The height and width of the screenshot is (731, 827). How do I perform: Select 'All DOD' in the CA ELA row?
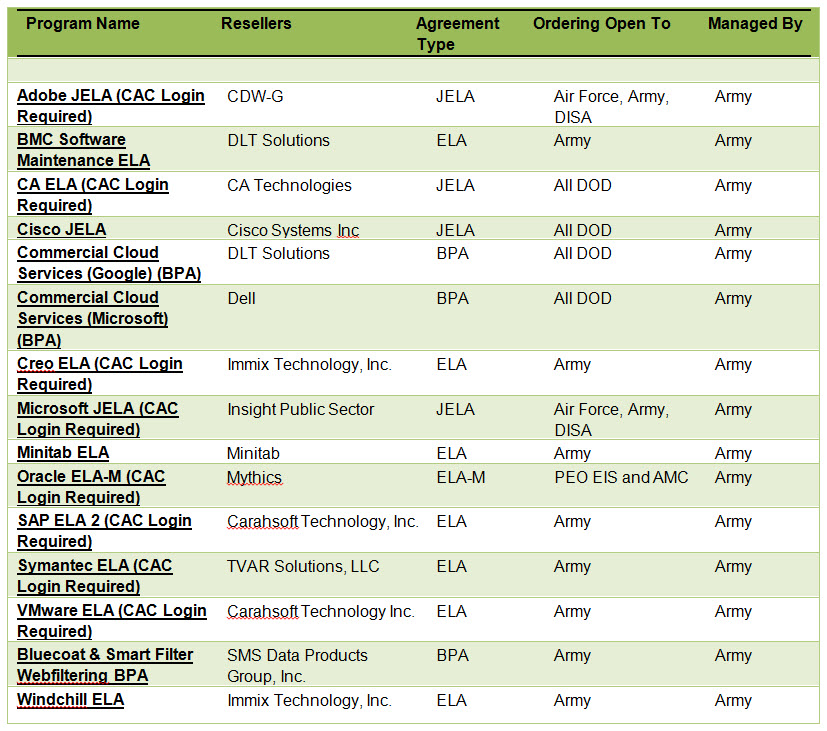pos(582,186)
